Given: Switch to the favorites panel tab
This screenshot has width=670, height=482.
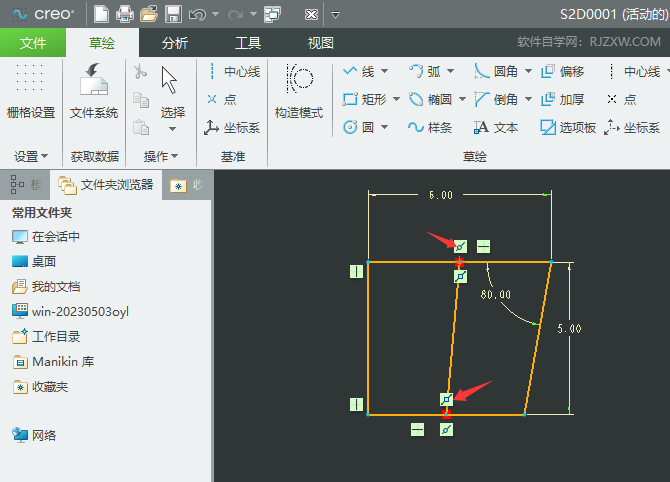Looking at the screenshot, I should [187, 185].
